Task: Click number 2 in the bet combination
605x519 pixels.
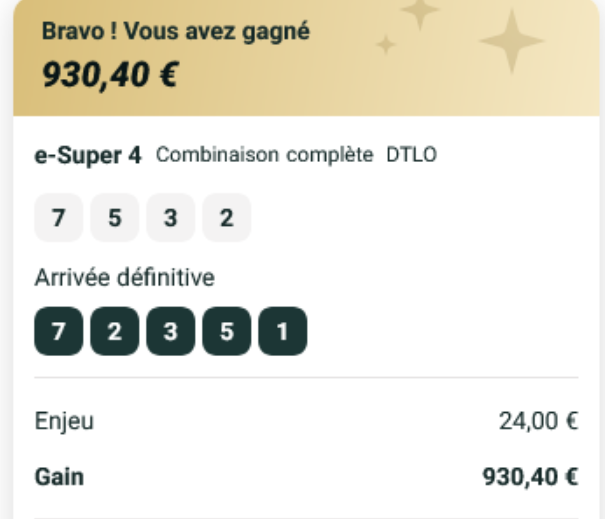Action: click(226, 218)
